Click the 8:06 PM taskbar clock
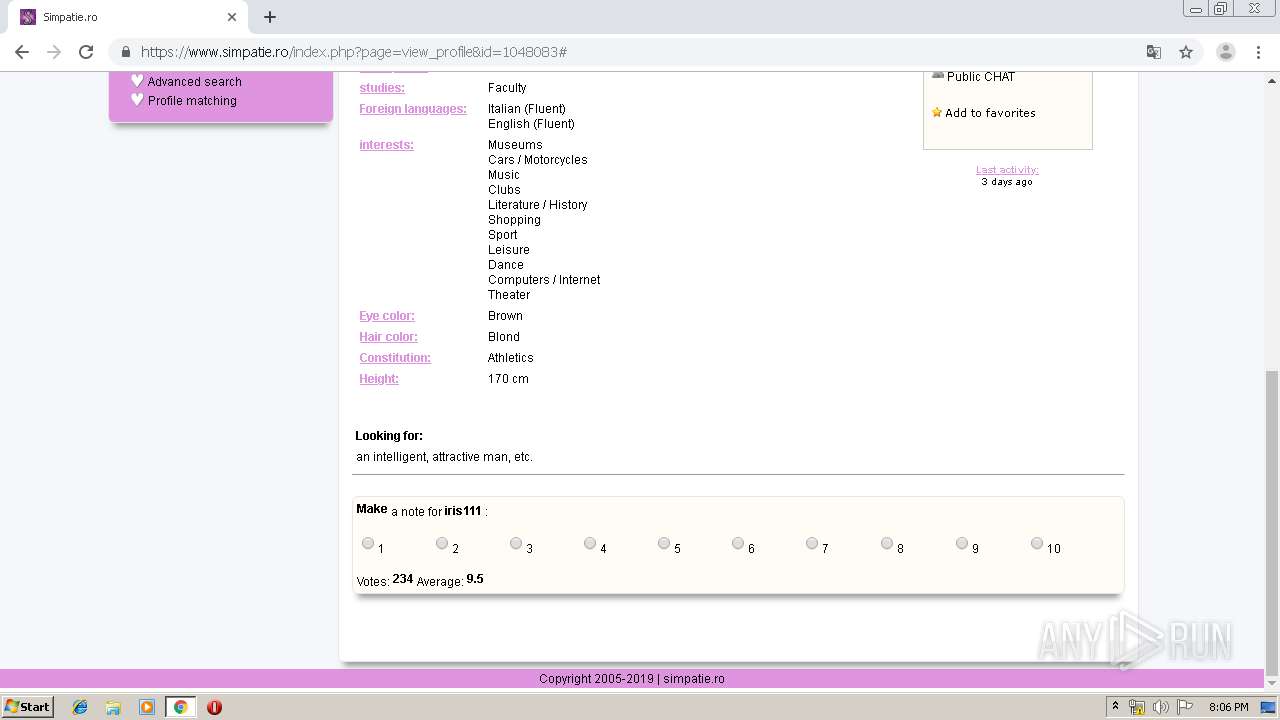1280x720 pixels. 1228,707
